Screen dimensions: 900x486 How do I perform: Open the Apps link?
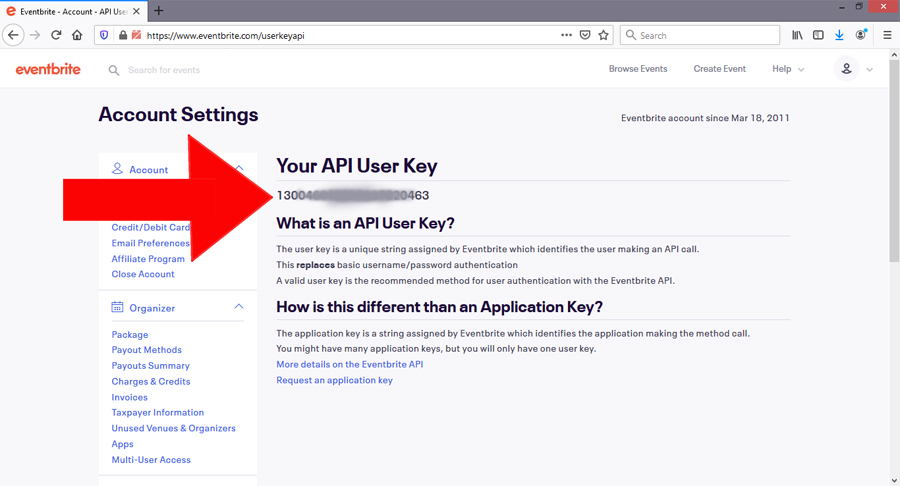pyautogui.click(x=122, y=444)
